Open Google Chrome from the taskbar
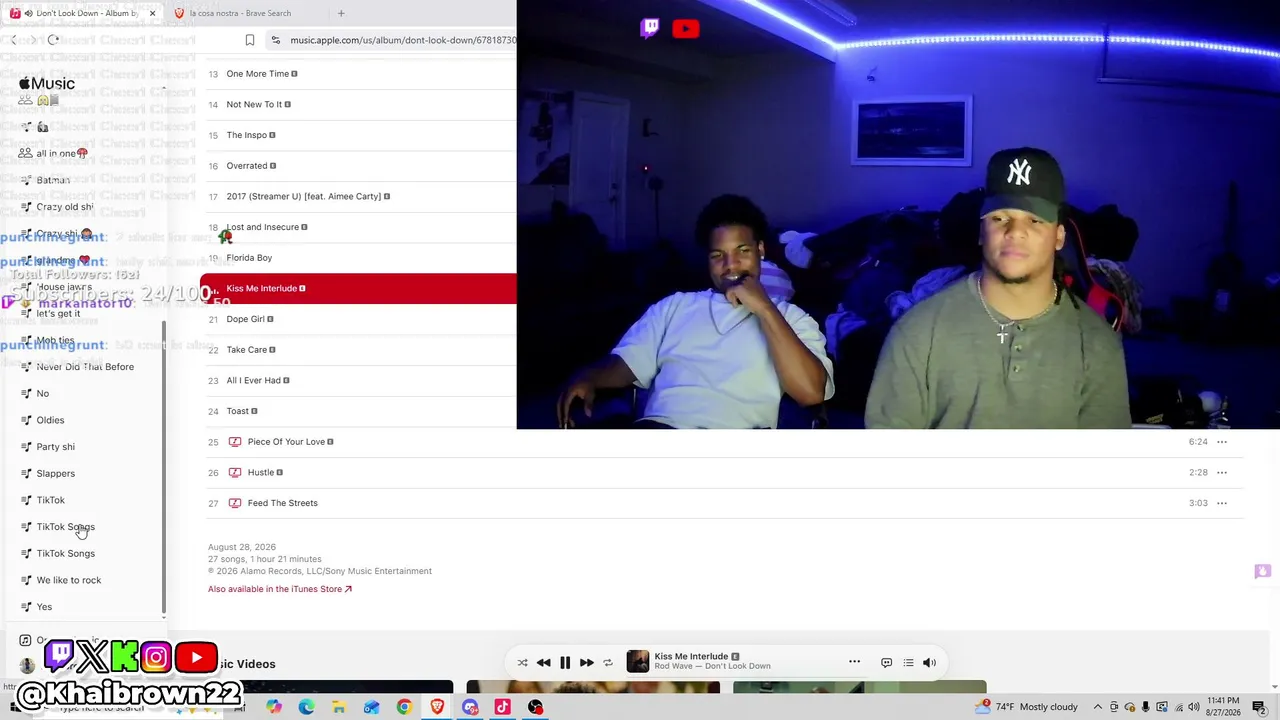This screenshot has height=720, width=1280. click(x=404, y=707)
